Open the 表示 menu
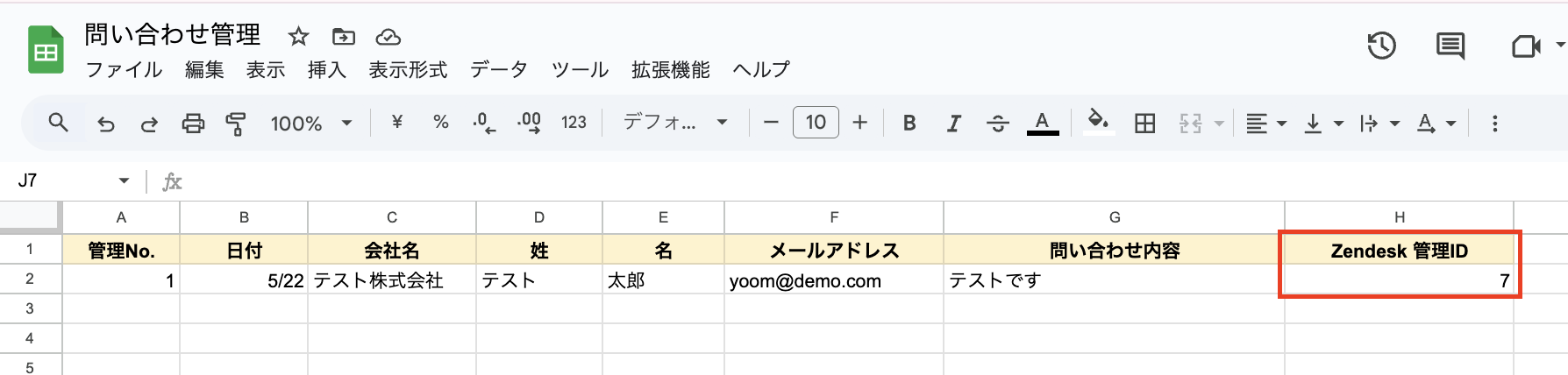The height and width of the screenshot is (375, 1568). [266, 69]
